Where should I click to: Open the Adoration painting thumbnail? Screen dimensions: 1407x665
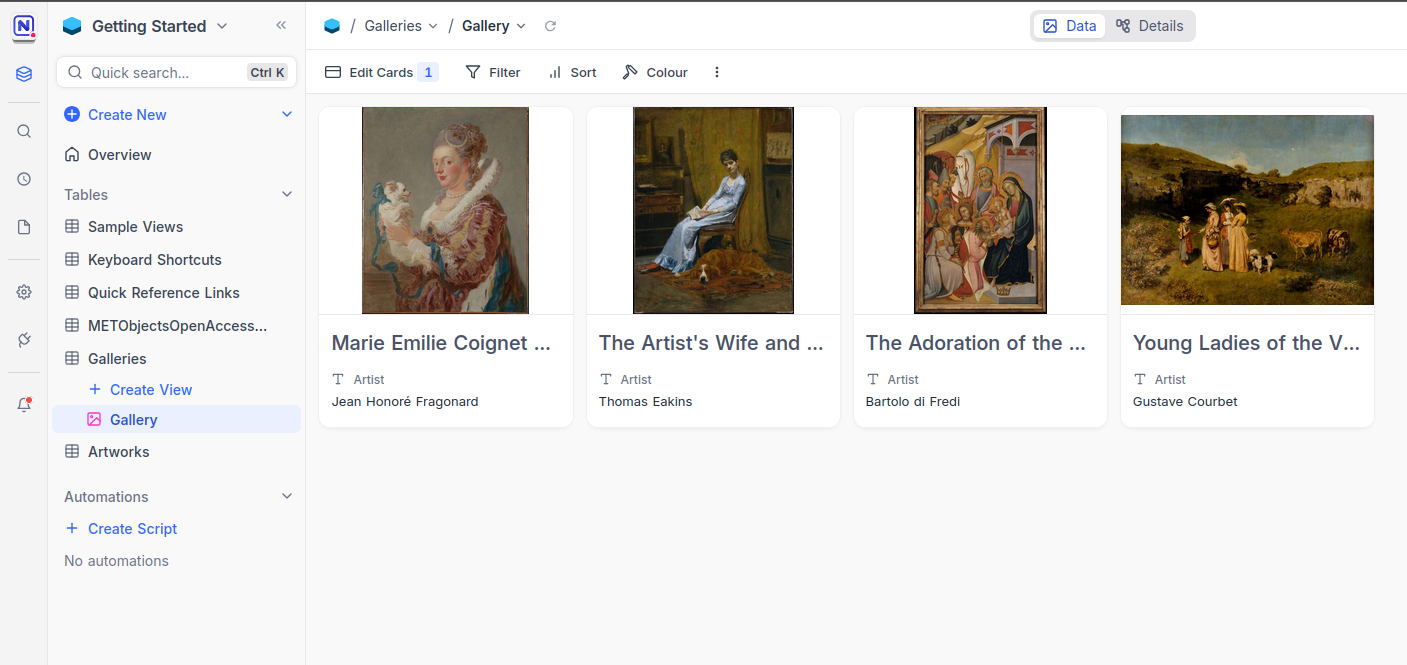pyautogui.click(x=980, y=210)
